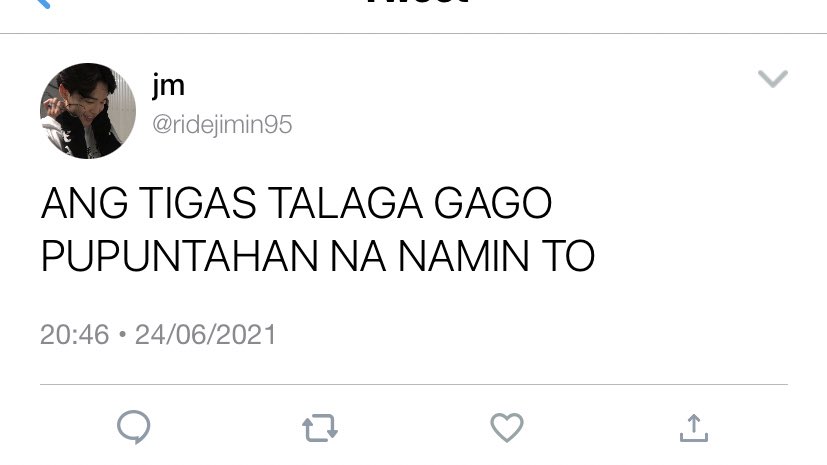827x465 pixels.
Task: Open the @ridejimin95 handle link
Action: coord(222,125)
